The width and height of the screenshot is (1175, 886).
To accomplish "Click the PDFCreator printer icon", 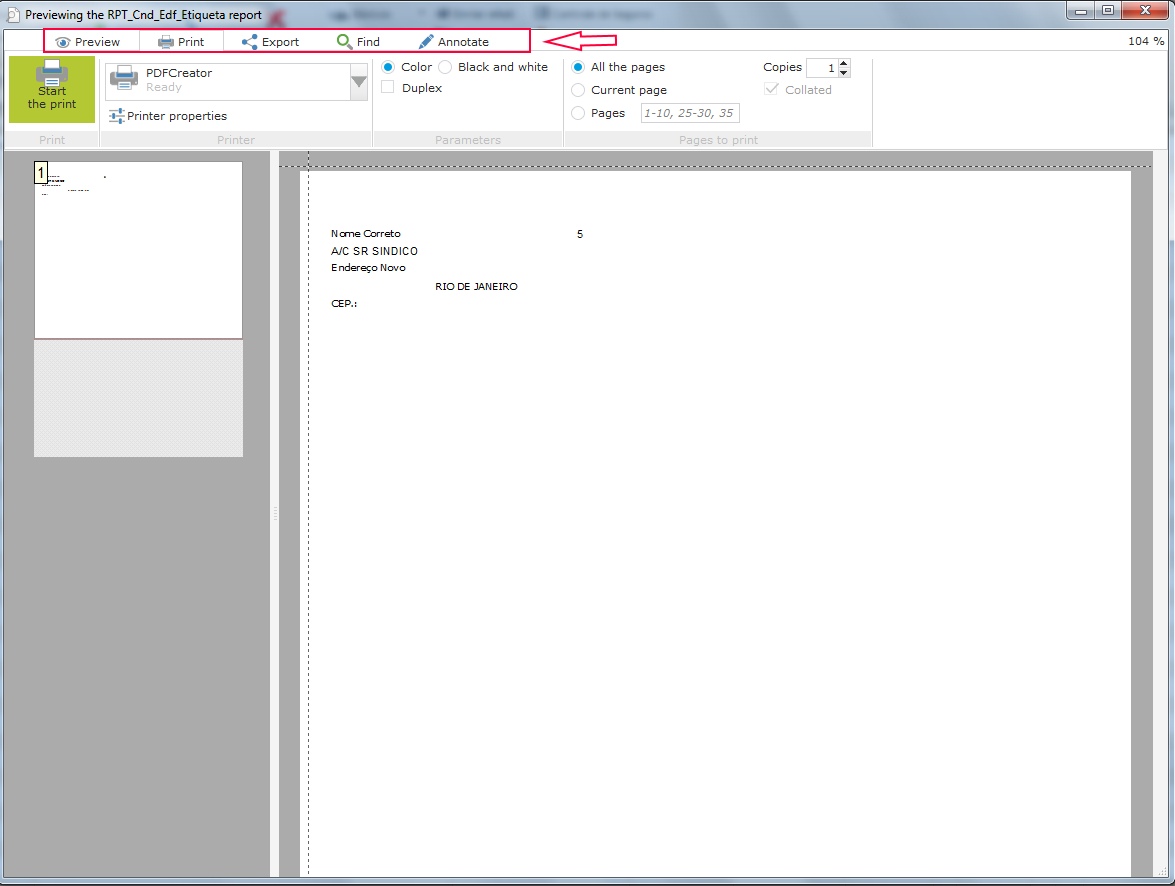I will coord(124,79).
